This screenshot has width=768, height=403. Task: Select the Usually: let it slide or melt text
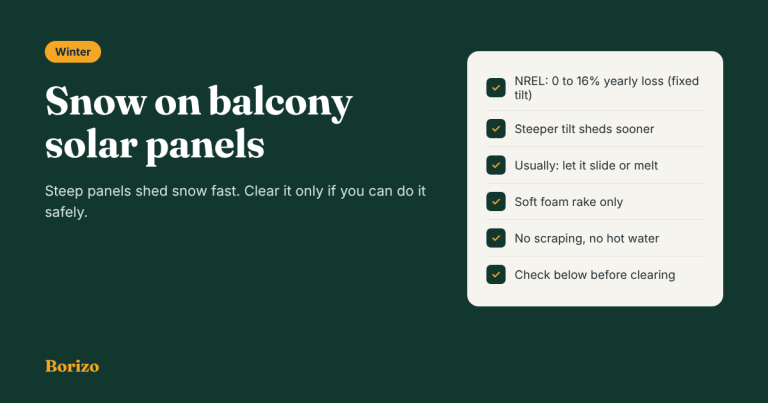click(x=586, y=166)
